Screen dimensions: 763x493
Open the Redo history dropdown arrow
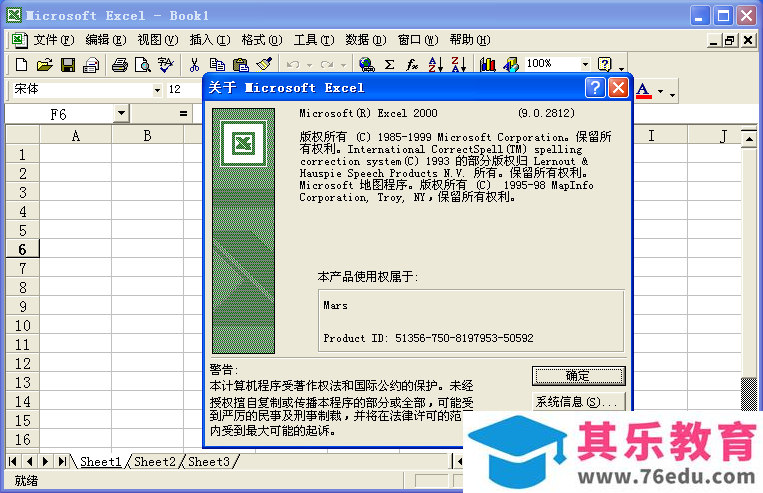pyautogui.click(x=343, y=65)
